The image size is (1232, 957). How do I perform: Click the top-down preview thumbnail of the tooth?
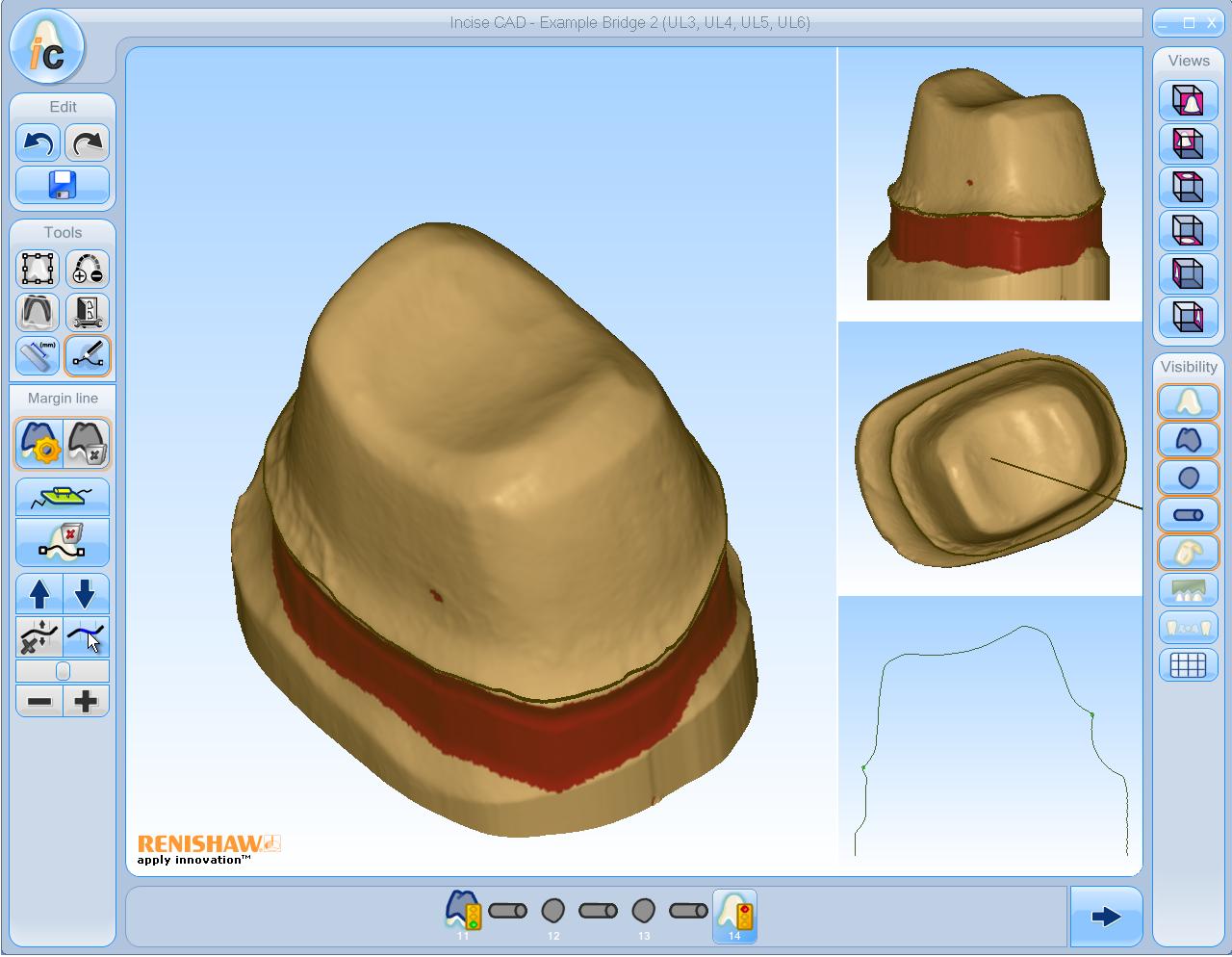point(989,458)
